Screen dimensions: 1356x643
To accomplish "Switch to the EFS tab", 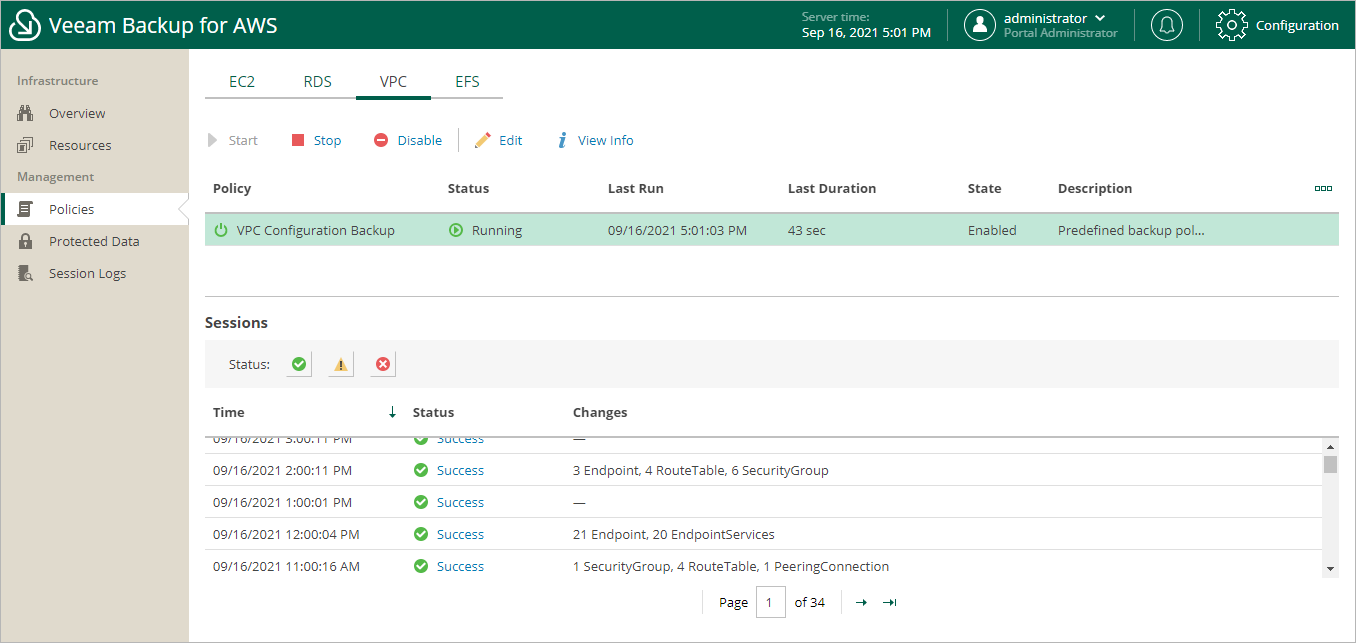I will 467,81.
